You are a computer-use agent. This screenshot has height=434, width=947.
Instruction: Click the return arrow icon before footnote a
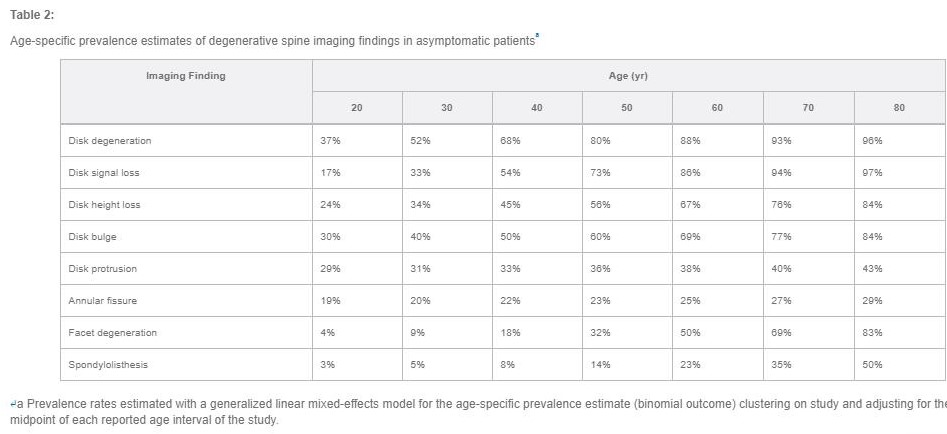tap(13, 403)
